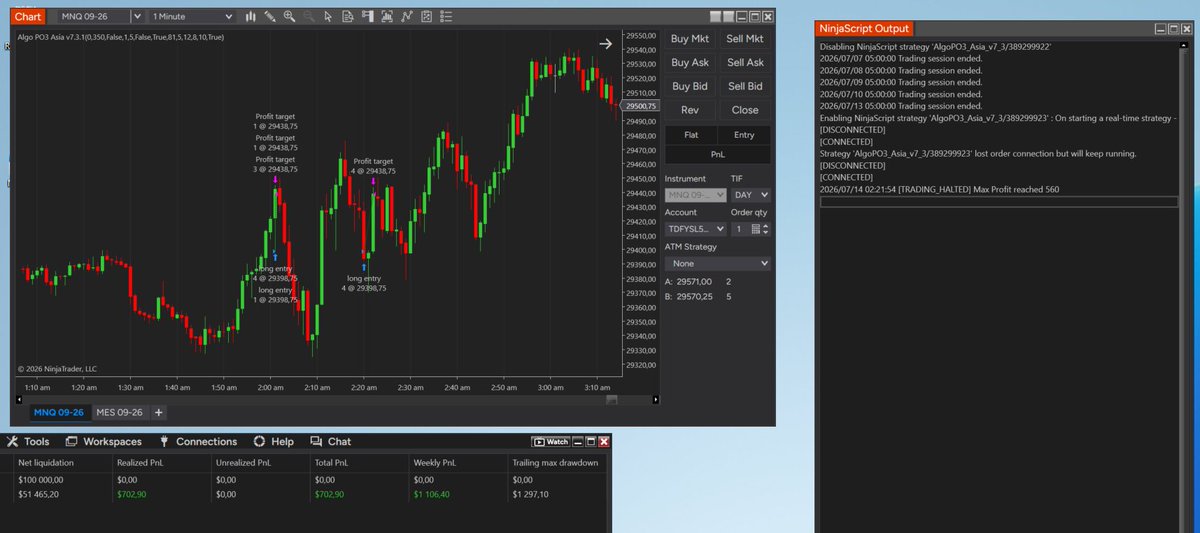This screenshot has height=533, width=1200.
Task: Click the Trailing max drawdown column header
Action: pyautogui.click(x=555, y=463)
